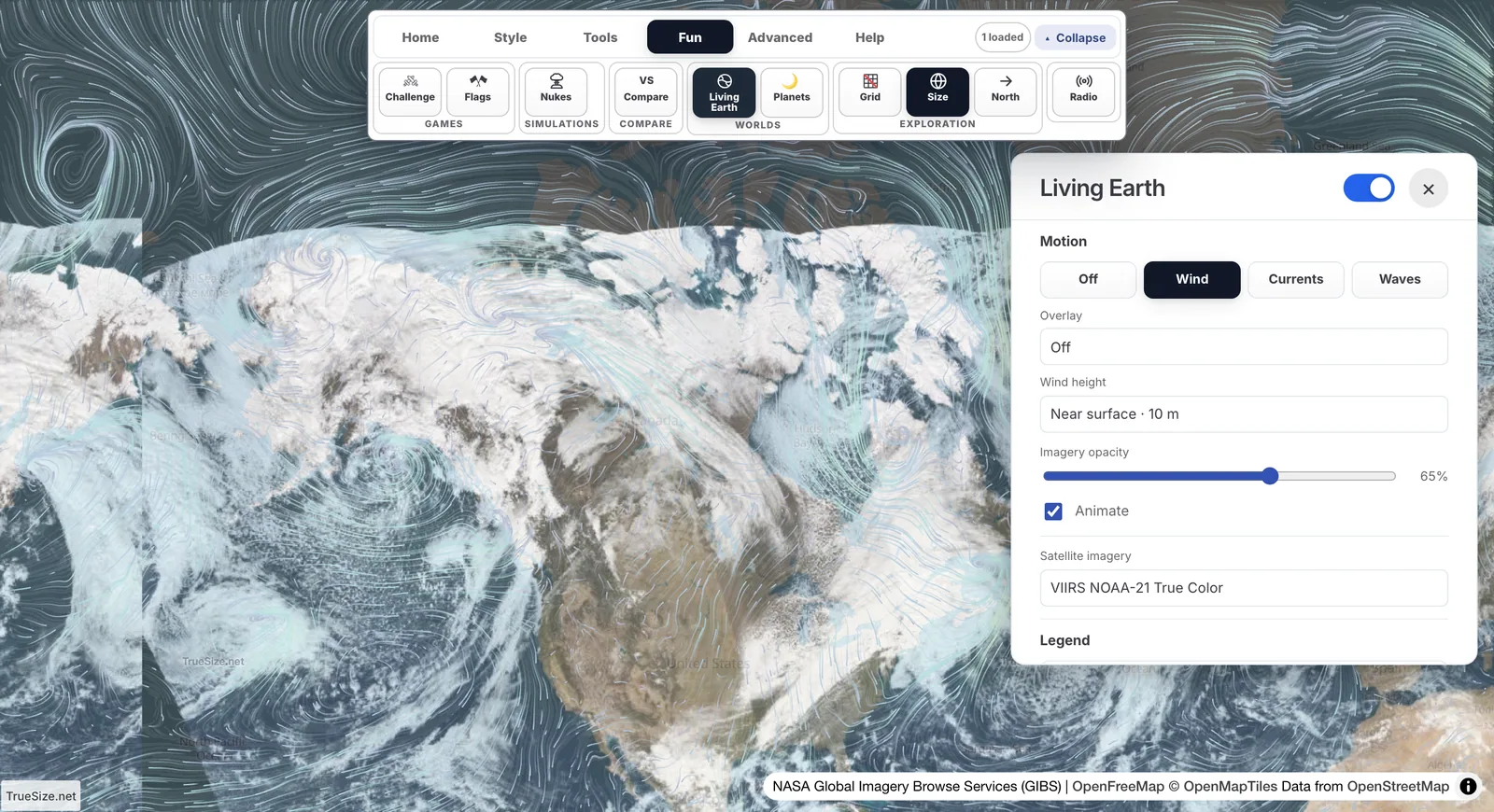Switch to the Advanced tab

pos(780,37)
